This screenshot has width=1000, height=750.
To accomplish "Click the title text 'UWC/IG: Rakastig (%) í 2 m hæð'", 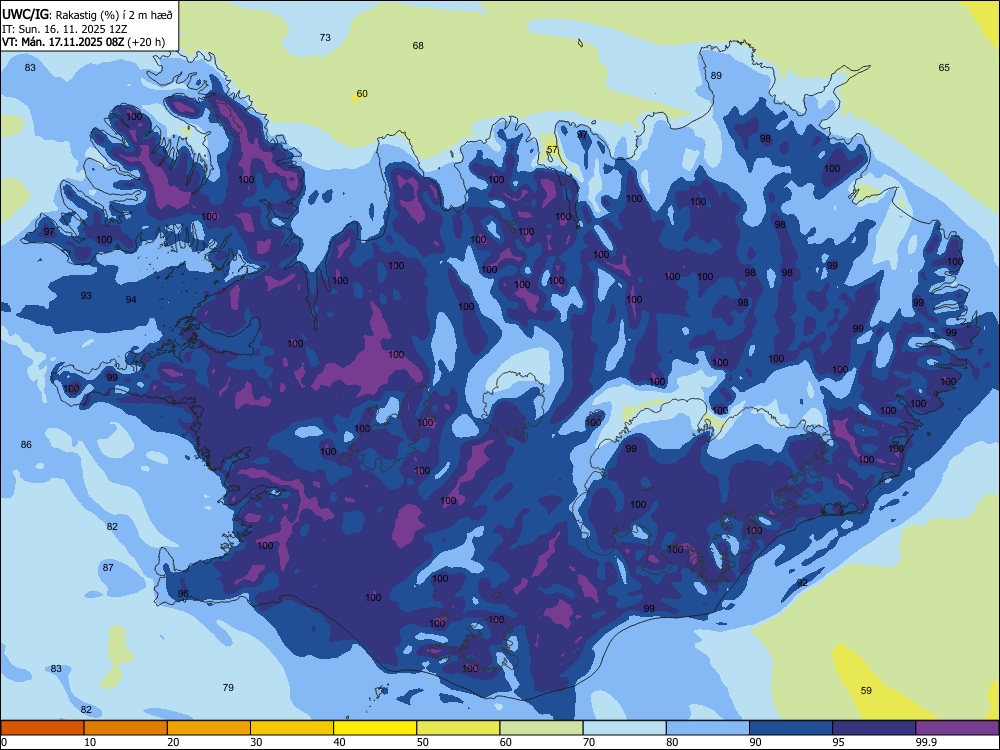I will (87, 15).
